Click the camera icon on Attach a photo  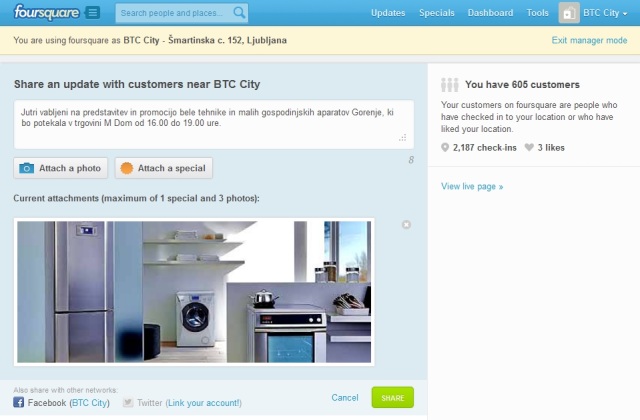(x=27, y=168)
